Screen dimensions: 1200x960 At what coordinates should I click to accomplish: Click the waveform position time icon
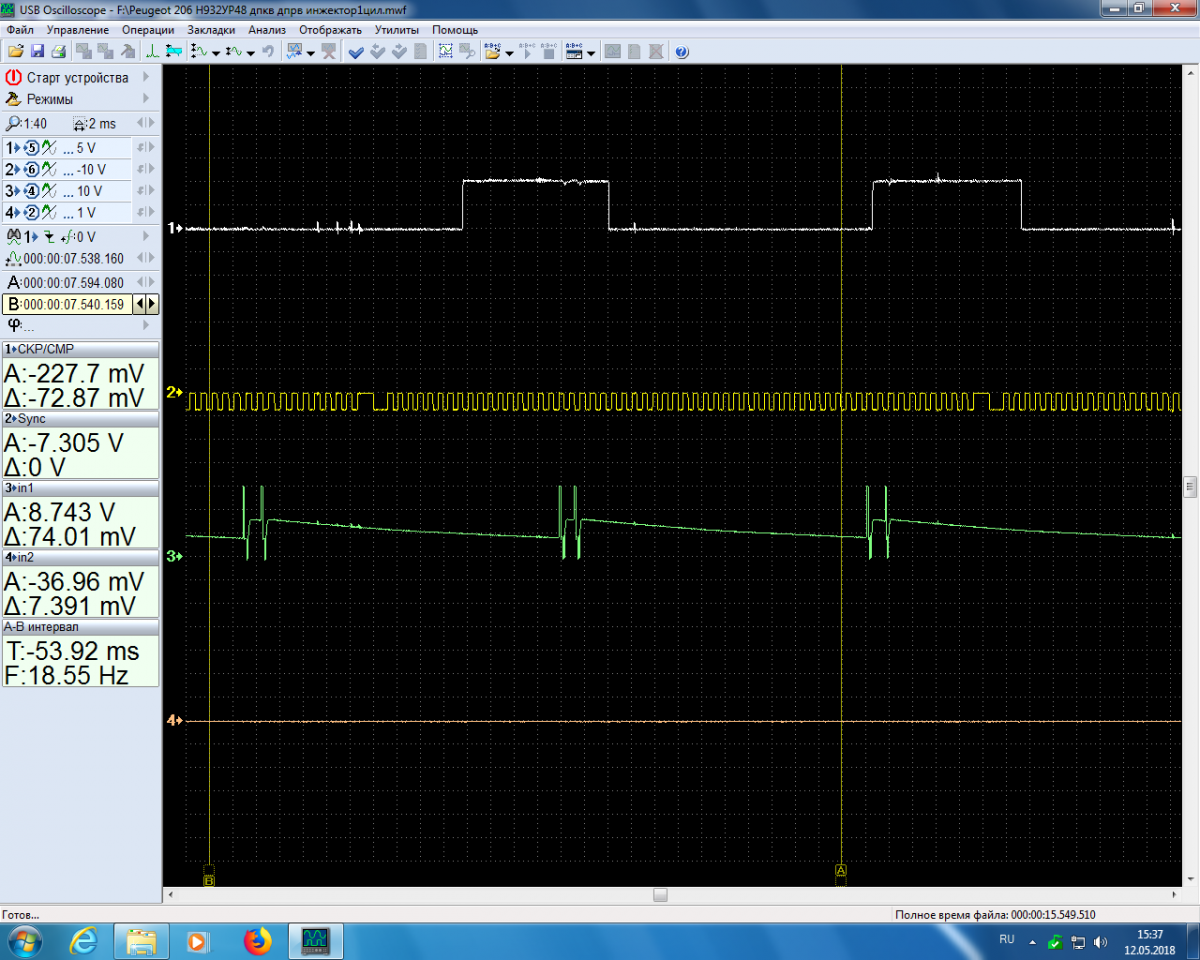click(14, 259)
